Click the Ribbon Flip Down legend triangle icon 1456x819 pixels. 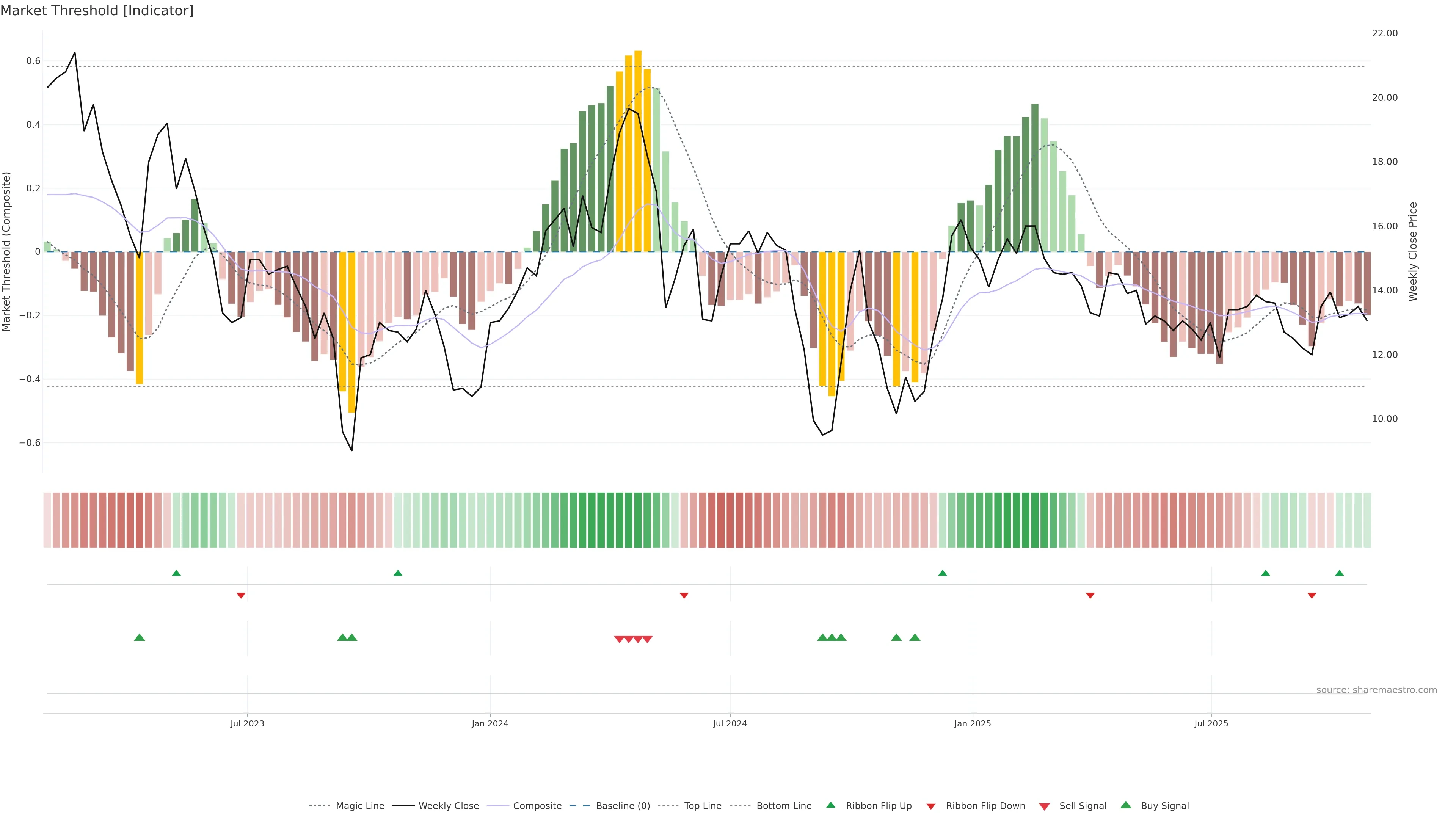tap(931, 806)
